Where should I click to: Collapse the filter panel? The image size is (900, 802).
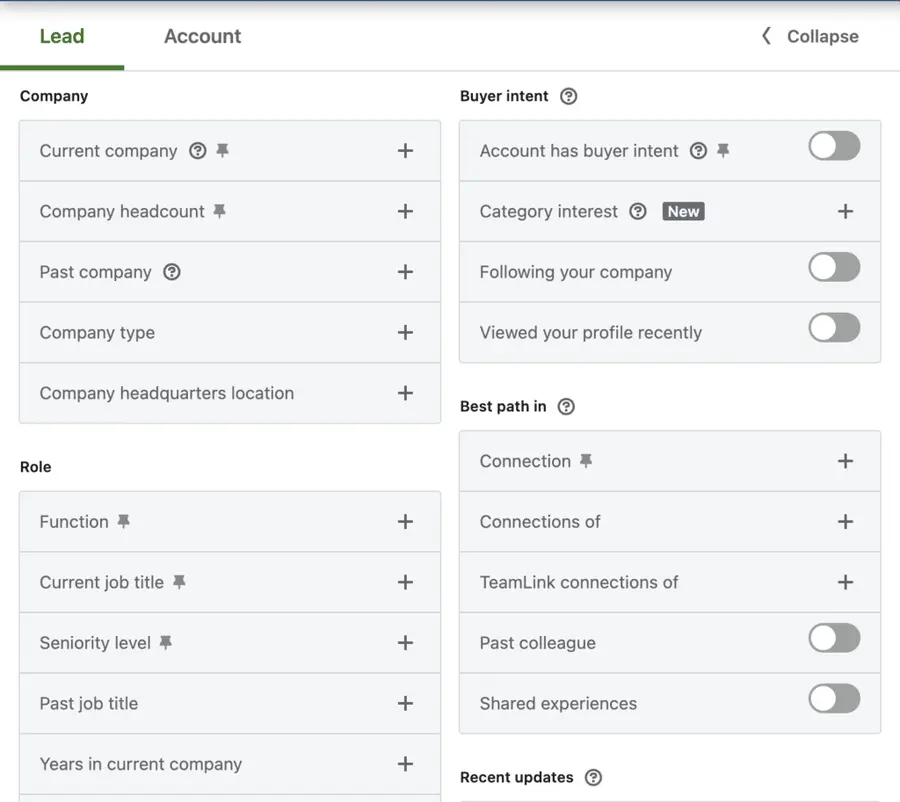click(808, 36)
